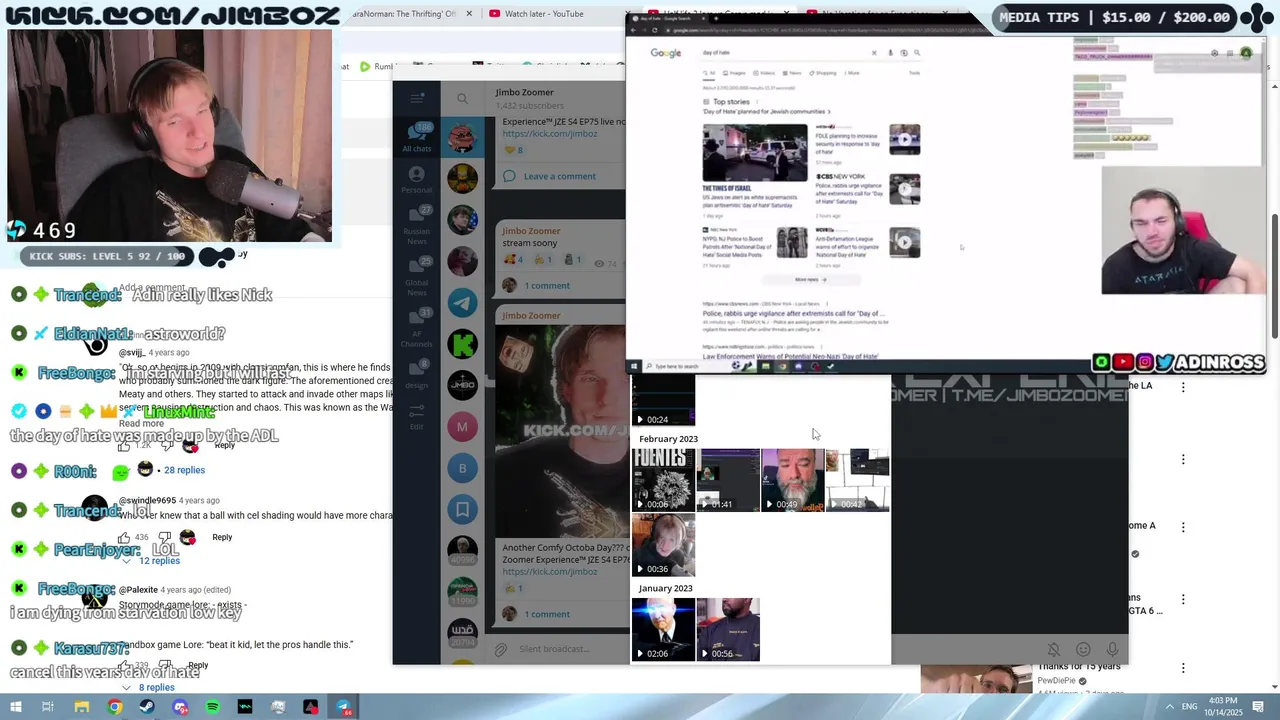Play the 00:49 video thumbnail
This screenshot has height=720, width=1280.
793,480
